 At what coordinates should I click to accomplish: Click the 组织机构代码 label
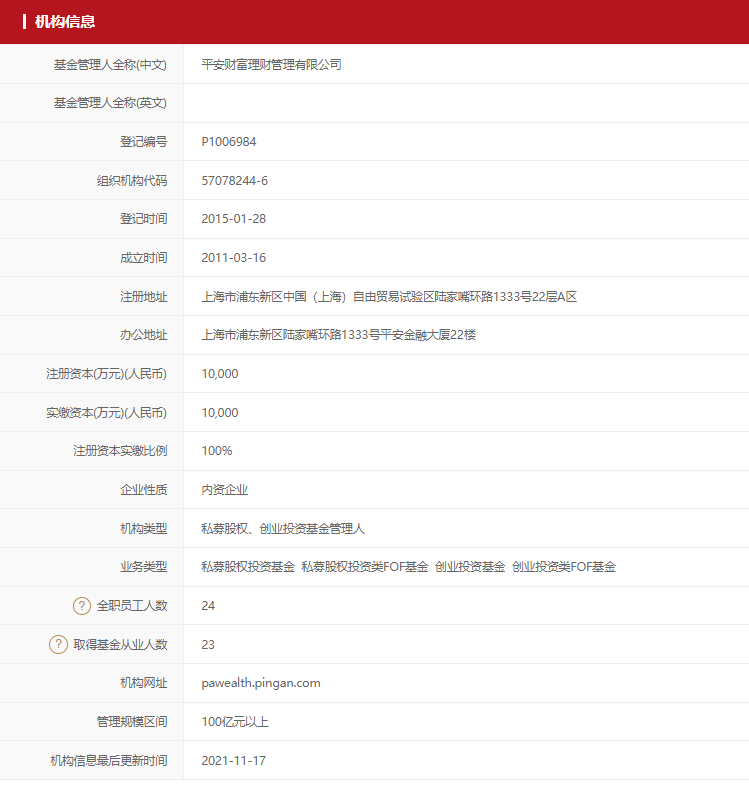click(132, 181)
